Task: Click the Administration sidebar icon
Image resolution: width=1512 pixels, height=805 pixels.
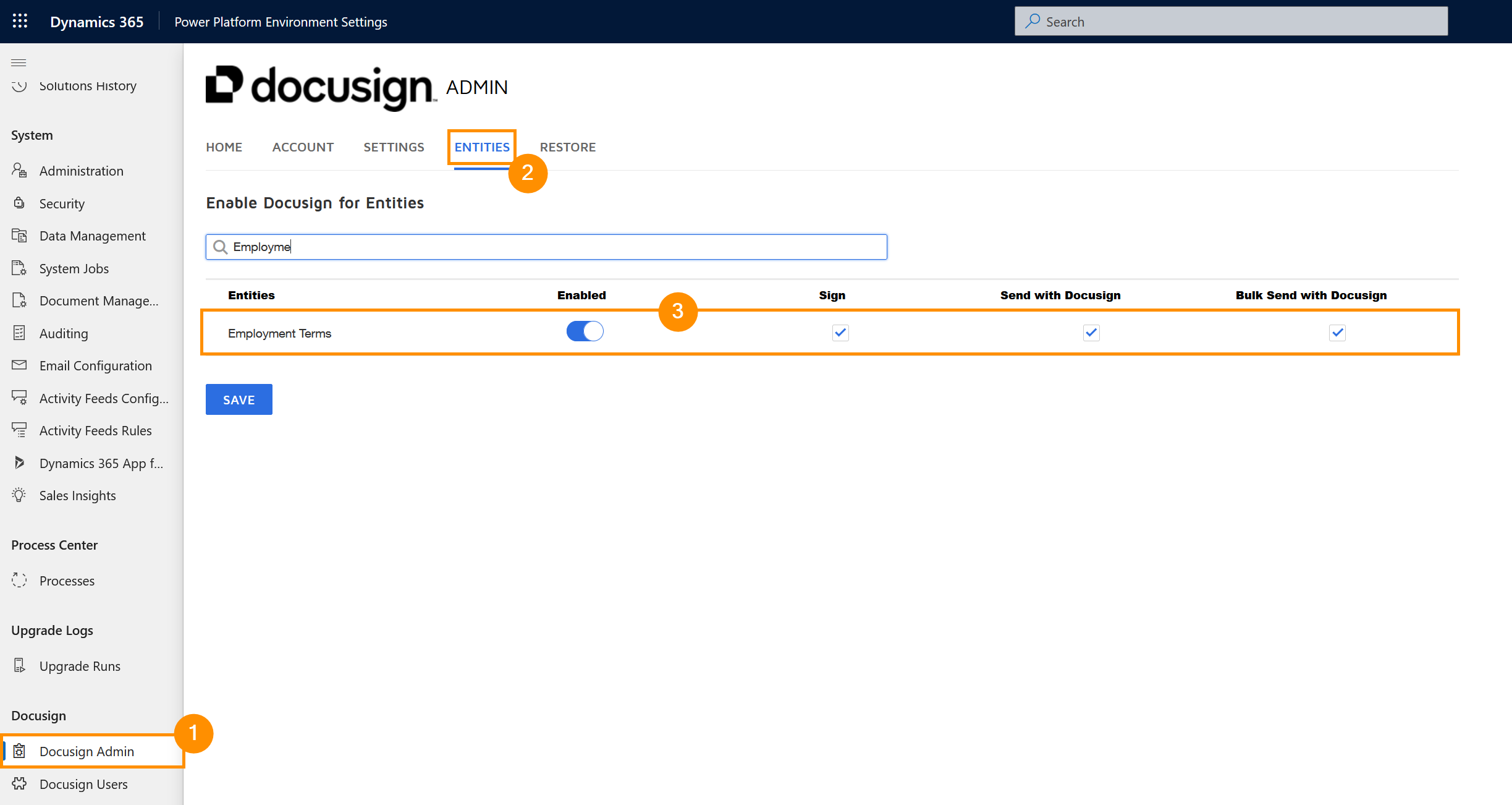Action: point(19,171)
